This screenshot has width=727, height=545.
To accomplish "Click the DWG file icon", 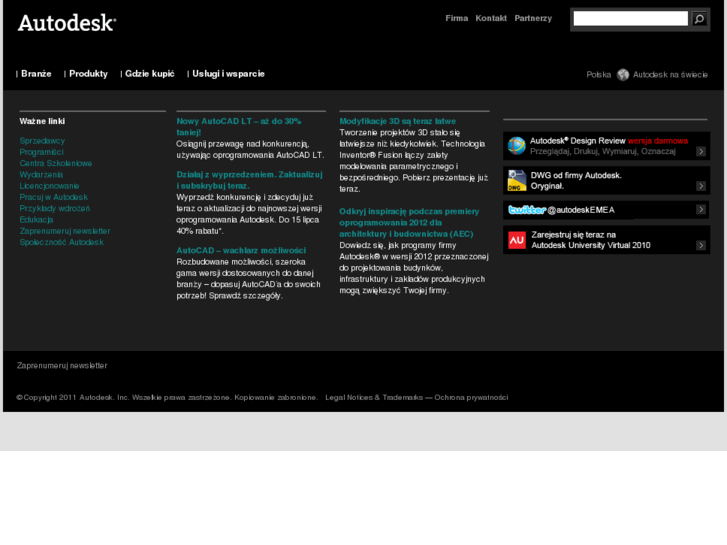I will (517, 180).
